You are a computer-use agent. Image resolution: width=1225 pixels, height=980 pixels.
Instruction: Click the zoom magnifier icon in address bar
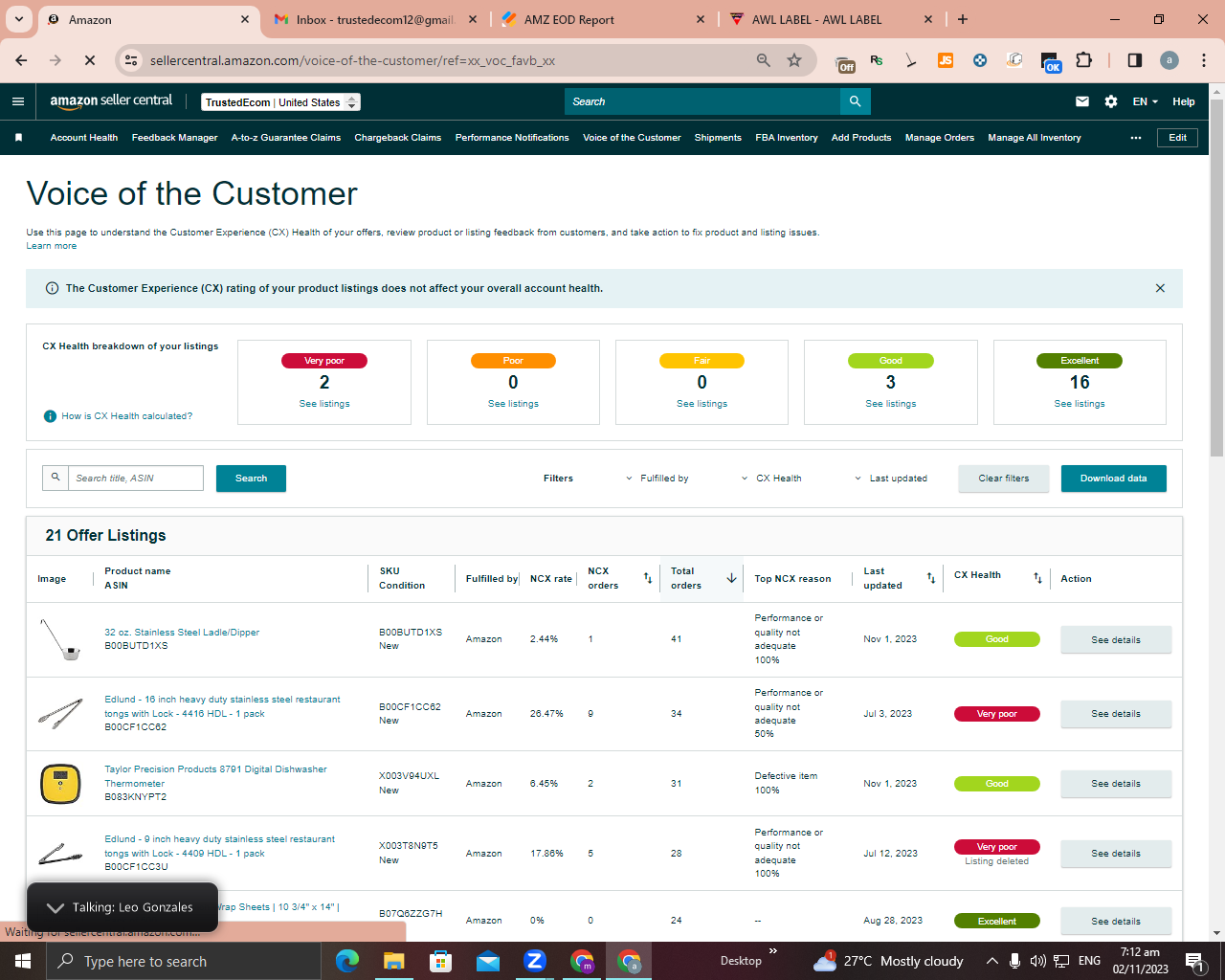point(764,60)
